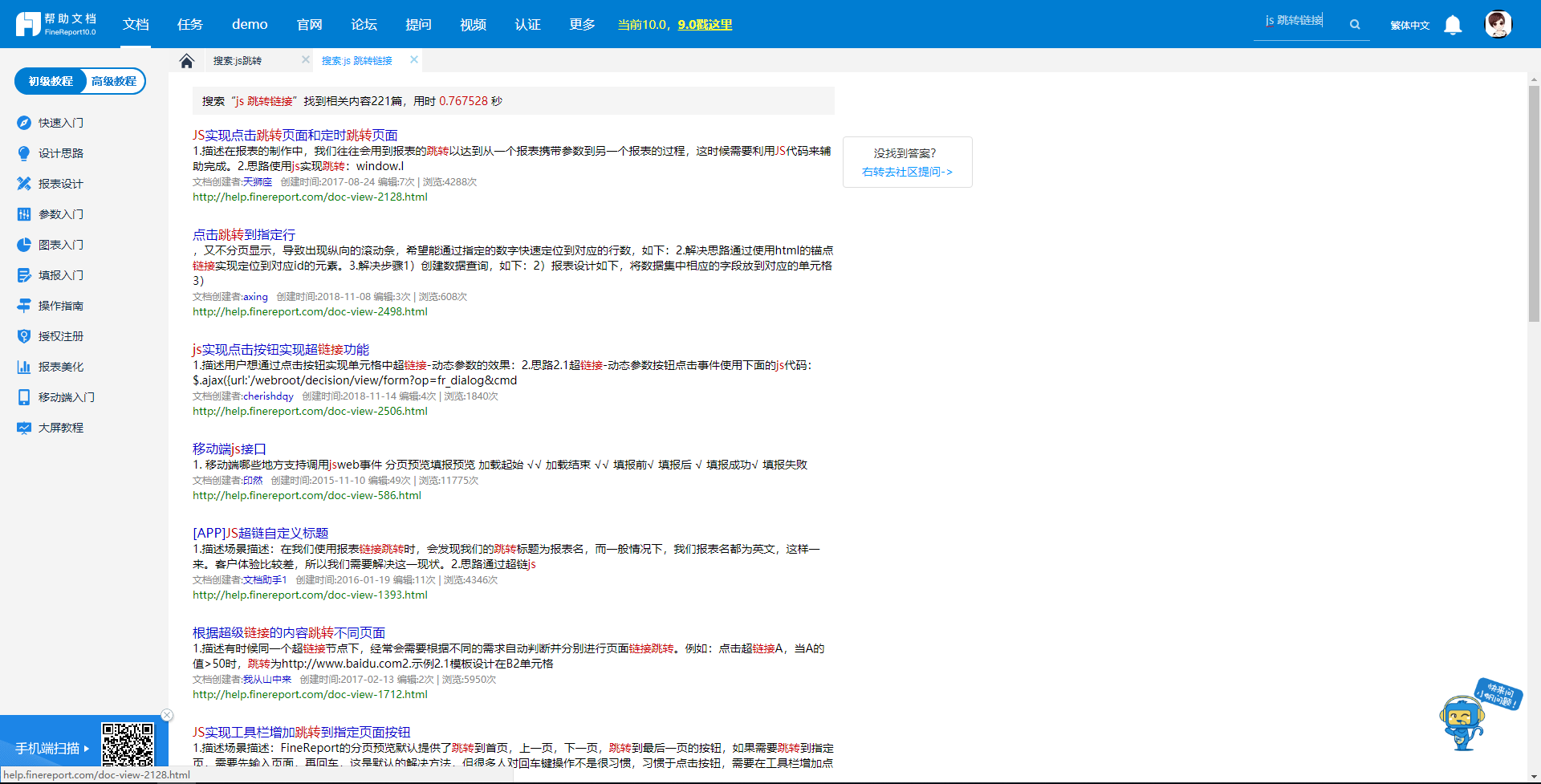Viewport: 1541px width, 784px height.
Task: Open the 视频 nav item
Action: point(473,24)
